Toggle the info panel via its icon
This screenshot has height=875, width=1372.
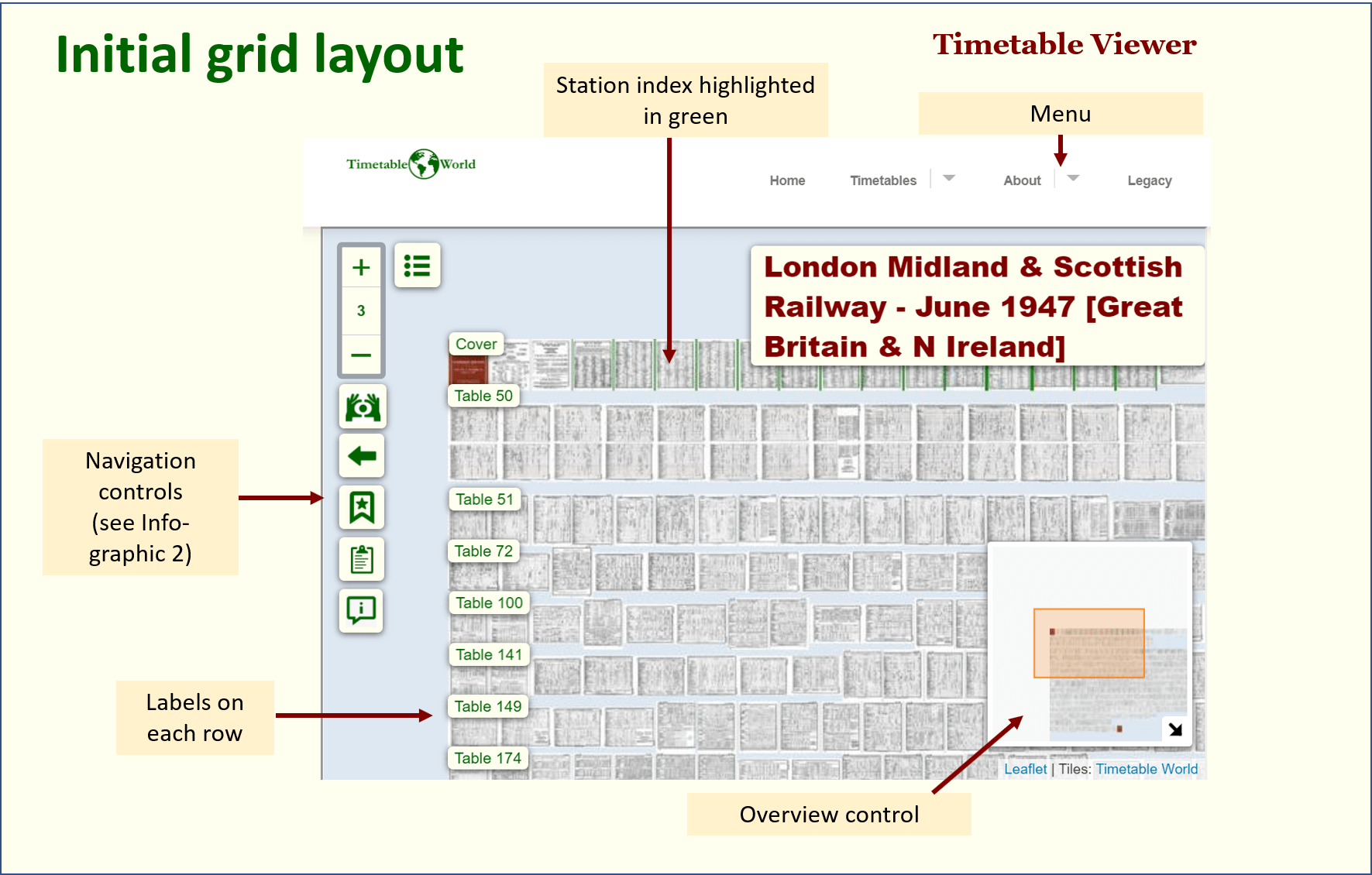360,611
